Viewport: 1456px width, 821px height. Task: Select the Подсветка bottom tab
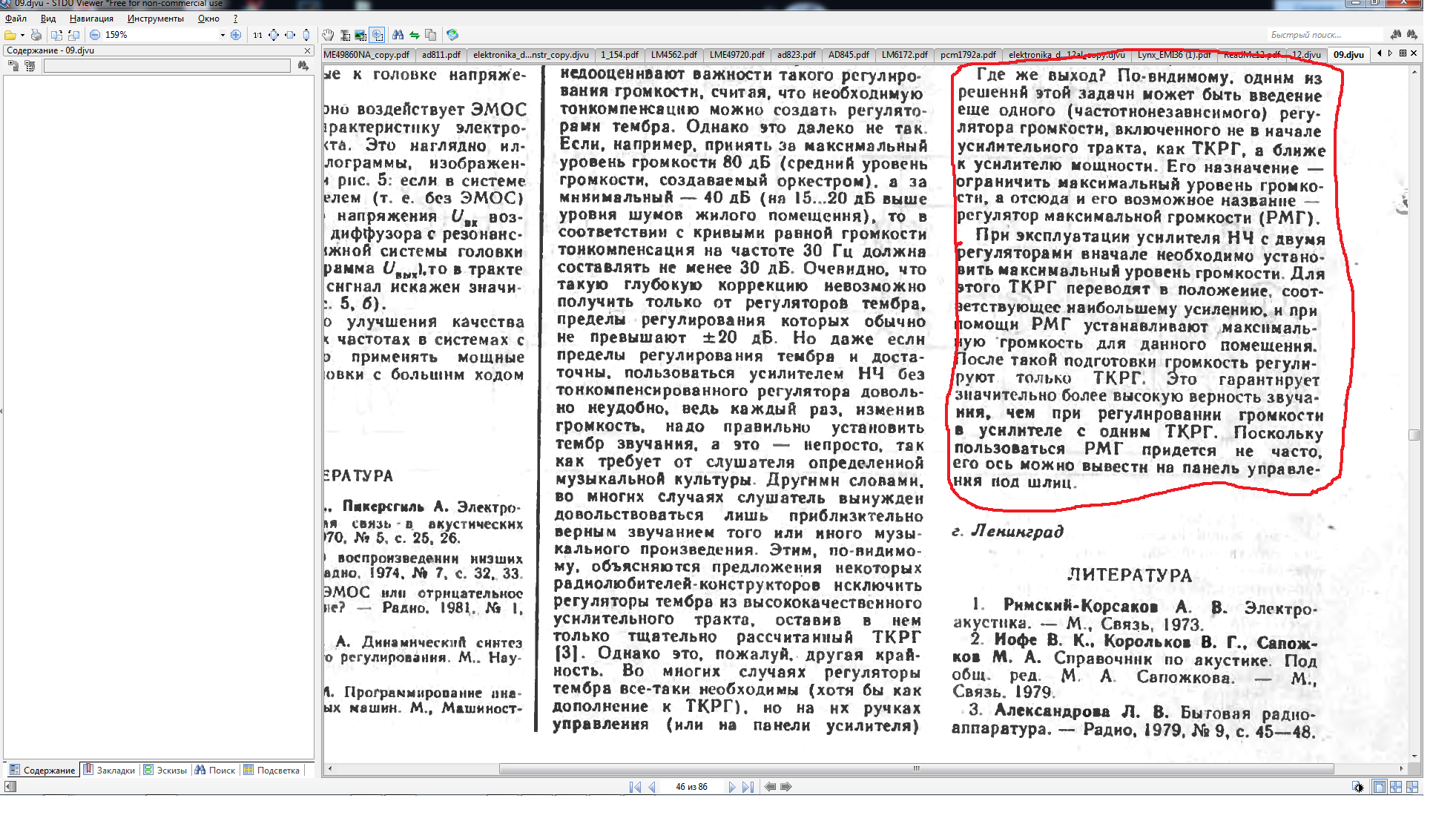pos(271,770)
